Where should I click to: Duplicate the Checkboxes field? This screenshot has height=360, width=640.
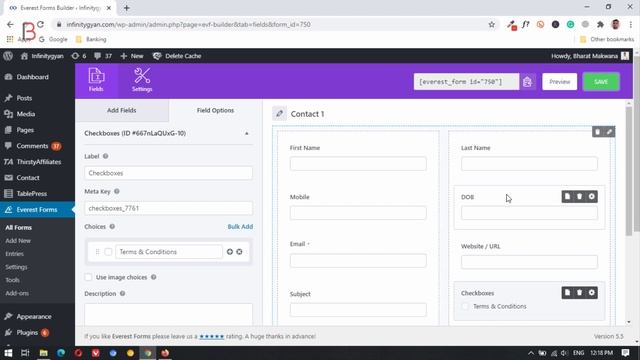pos(567,293)
